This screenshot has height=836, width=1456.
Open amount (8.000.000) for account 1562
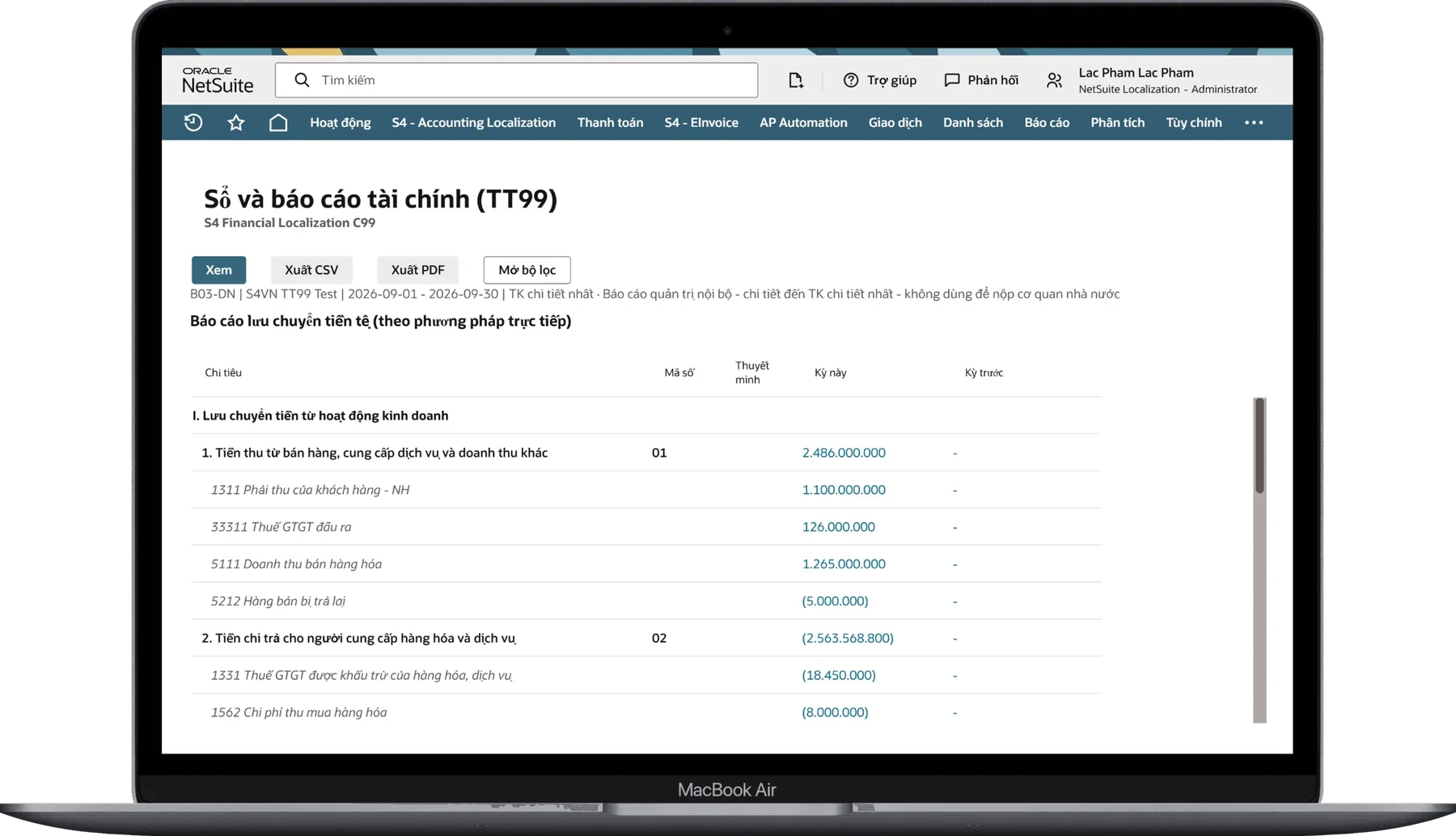click(x=835, y=713)
